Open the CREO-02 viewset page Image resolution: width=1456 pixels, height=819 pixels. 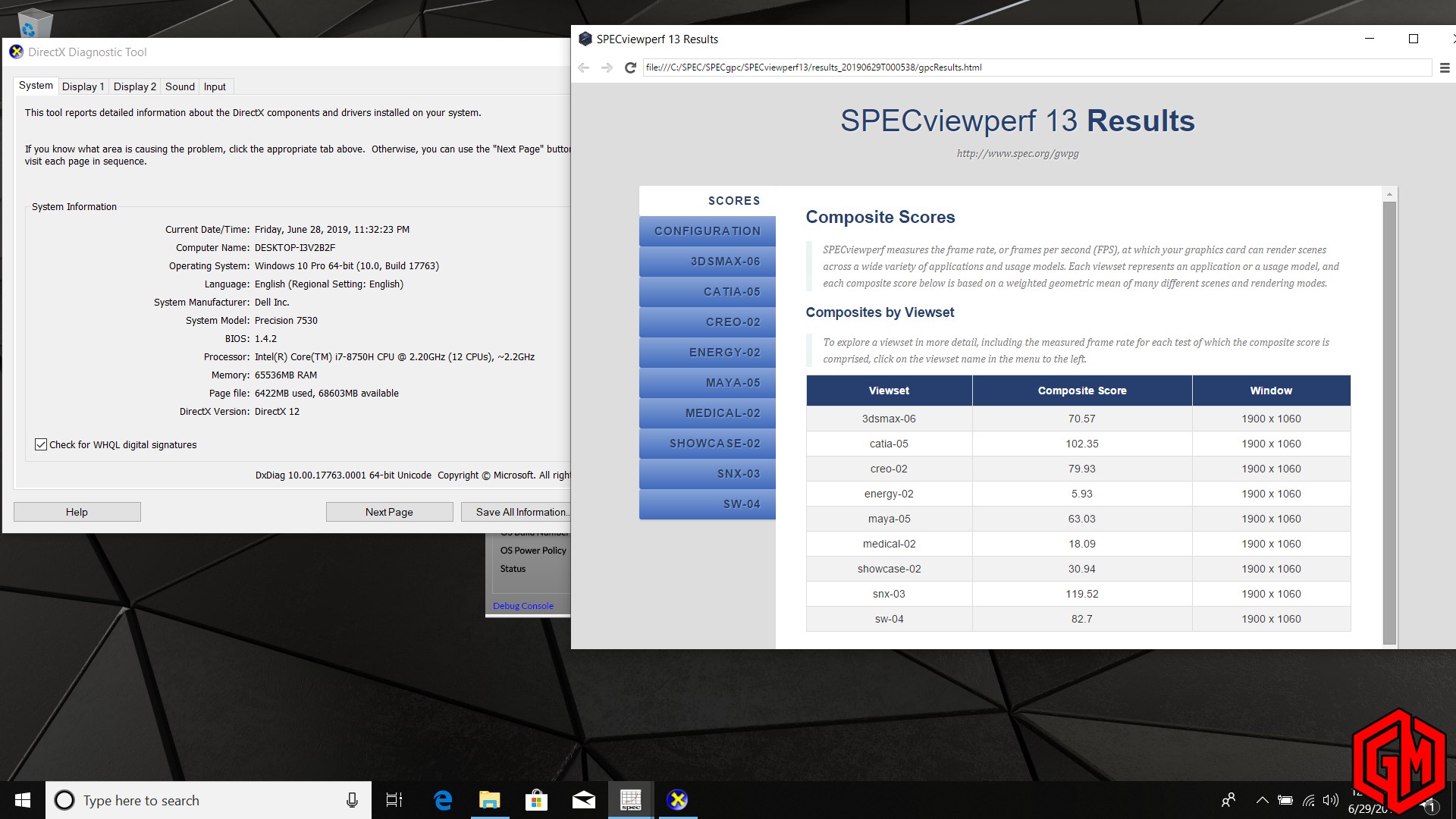click(x=708, y=322)
